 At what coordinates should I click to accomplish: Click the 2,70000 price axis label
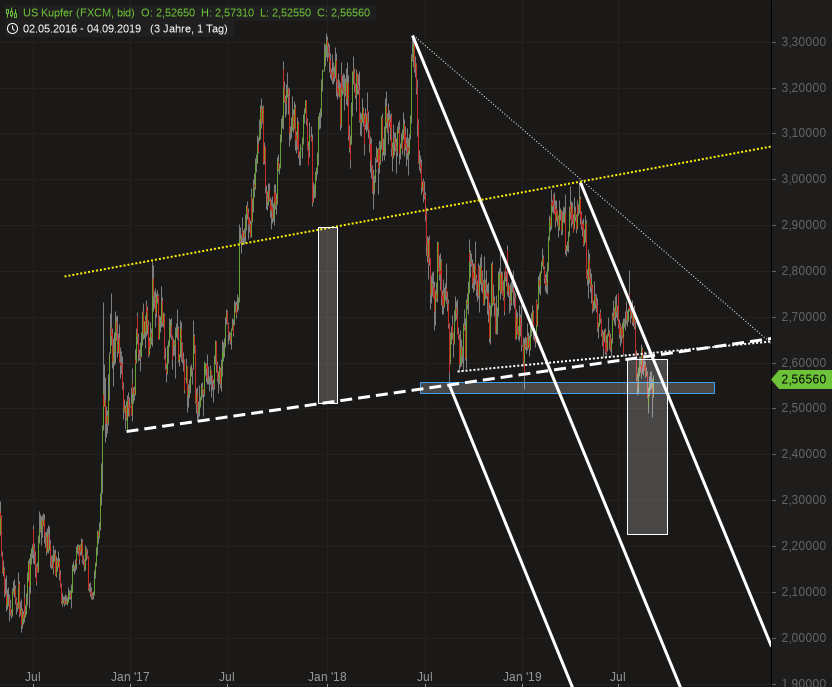803,317
